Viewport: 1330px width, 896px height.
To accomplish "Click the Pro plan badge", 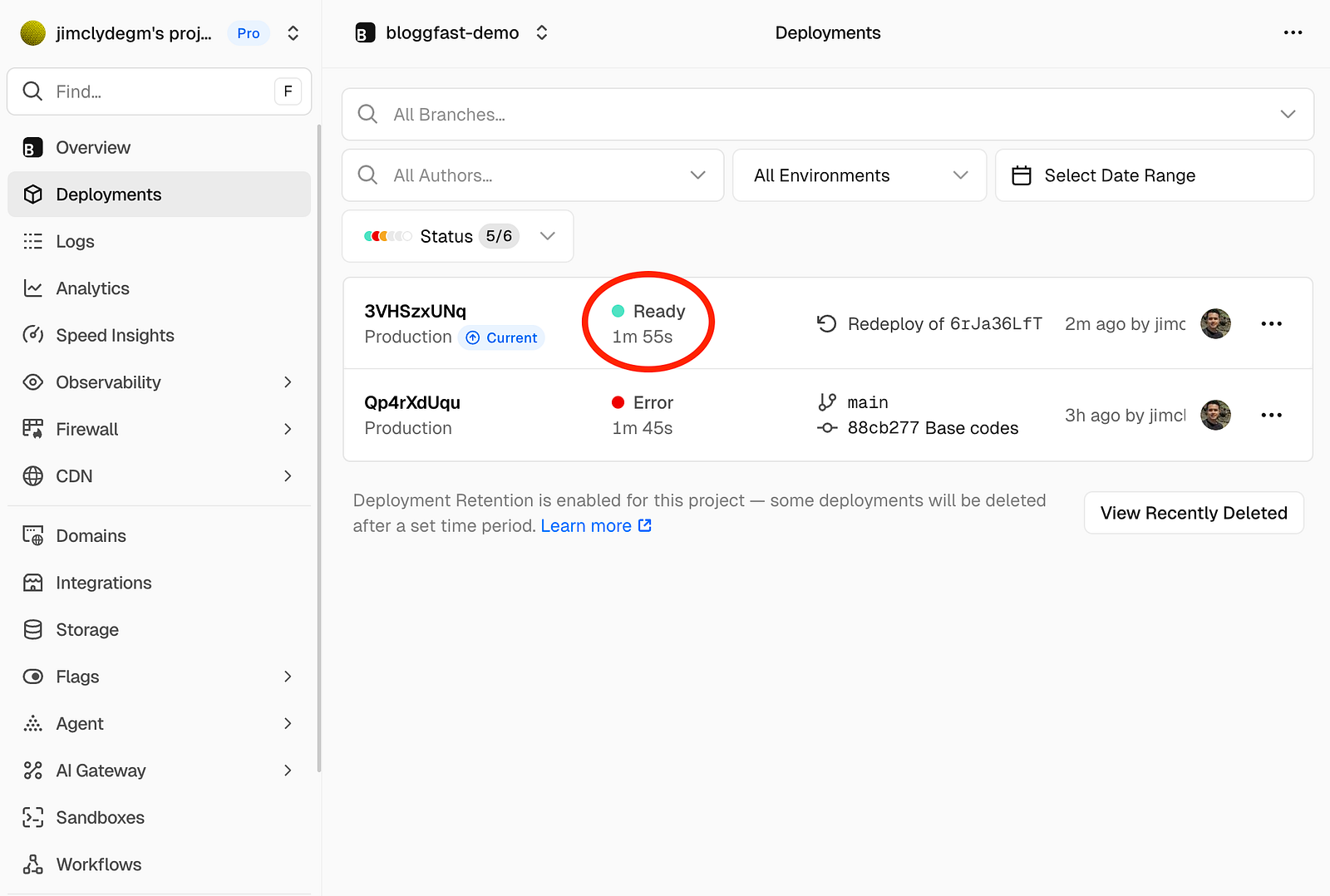I will coord(249,33).
